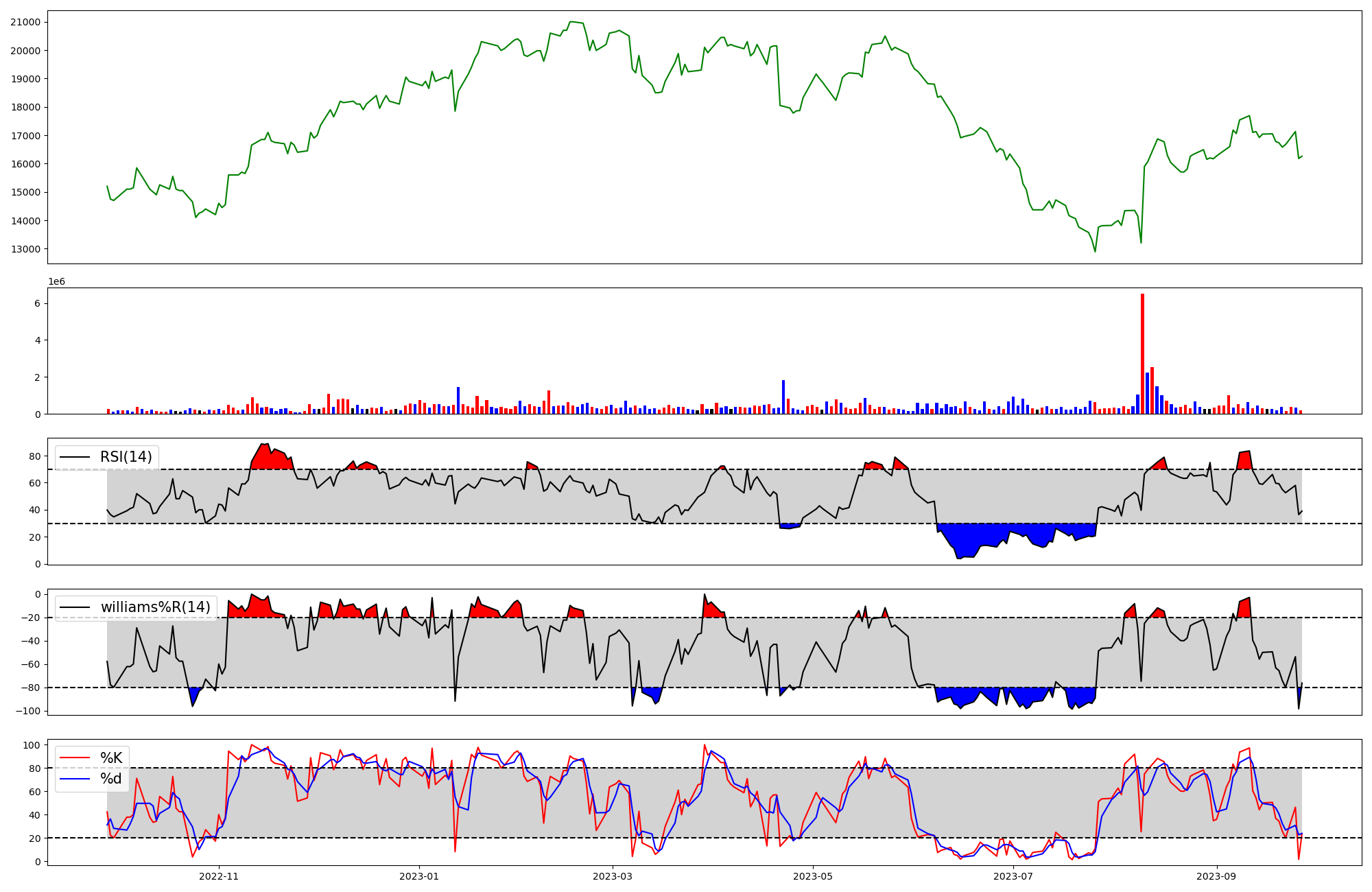
Task: Click the %K legend entry
Action: [111, 758]
